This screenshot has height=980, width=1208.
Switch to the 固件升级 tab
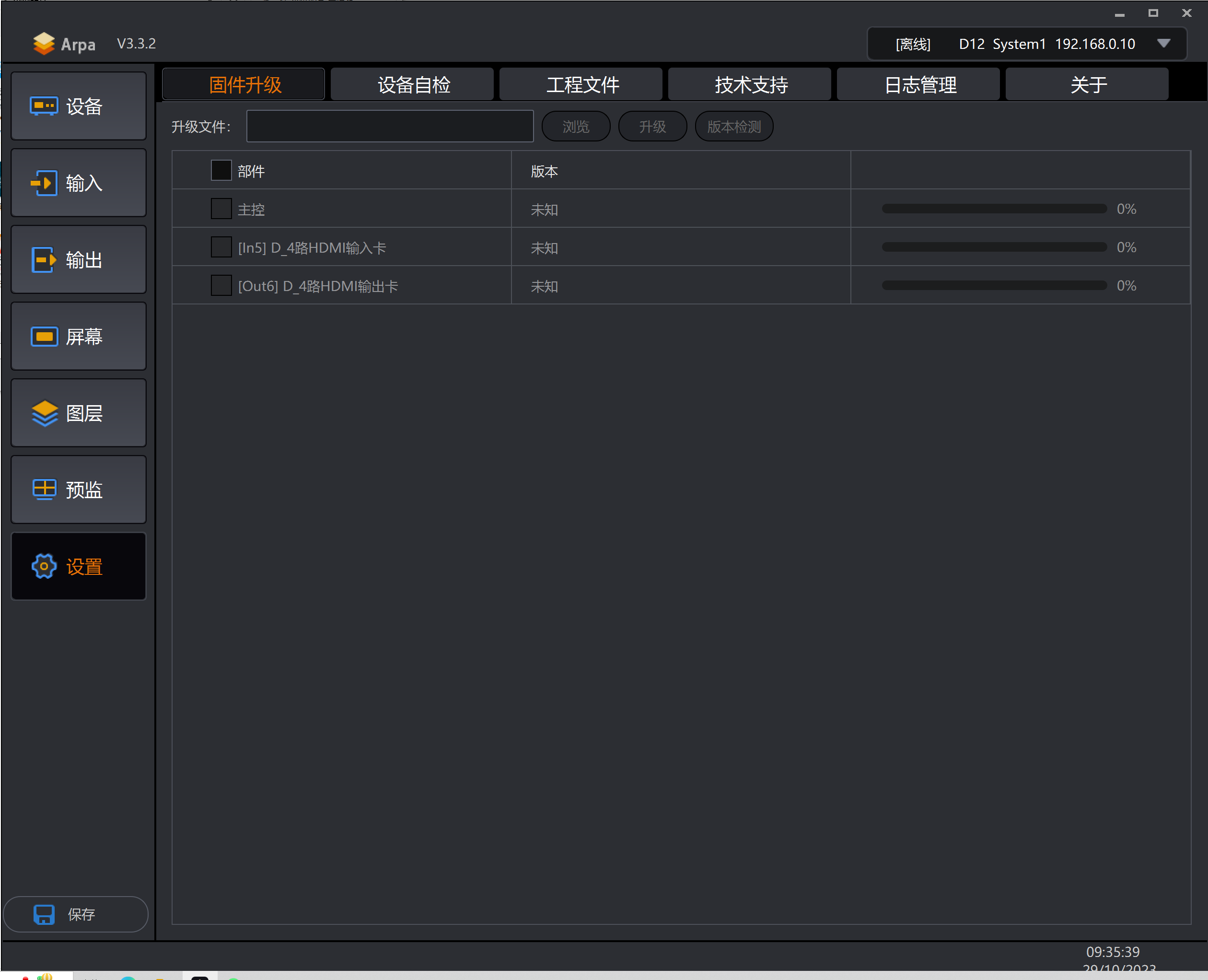[244, 85]
